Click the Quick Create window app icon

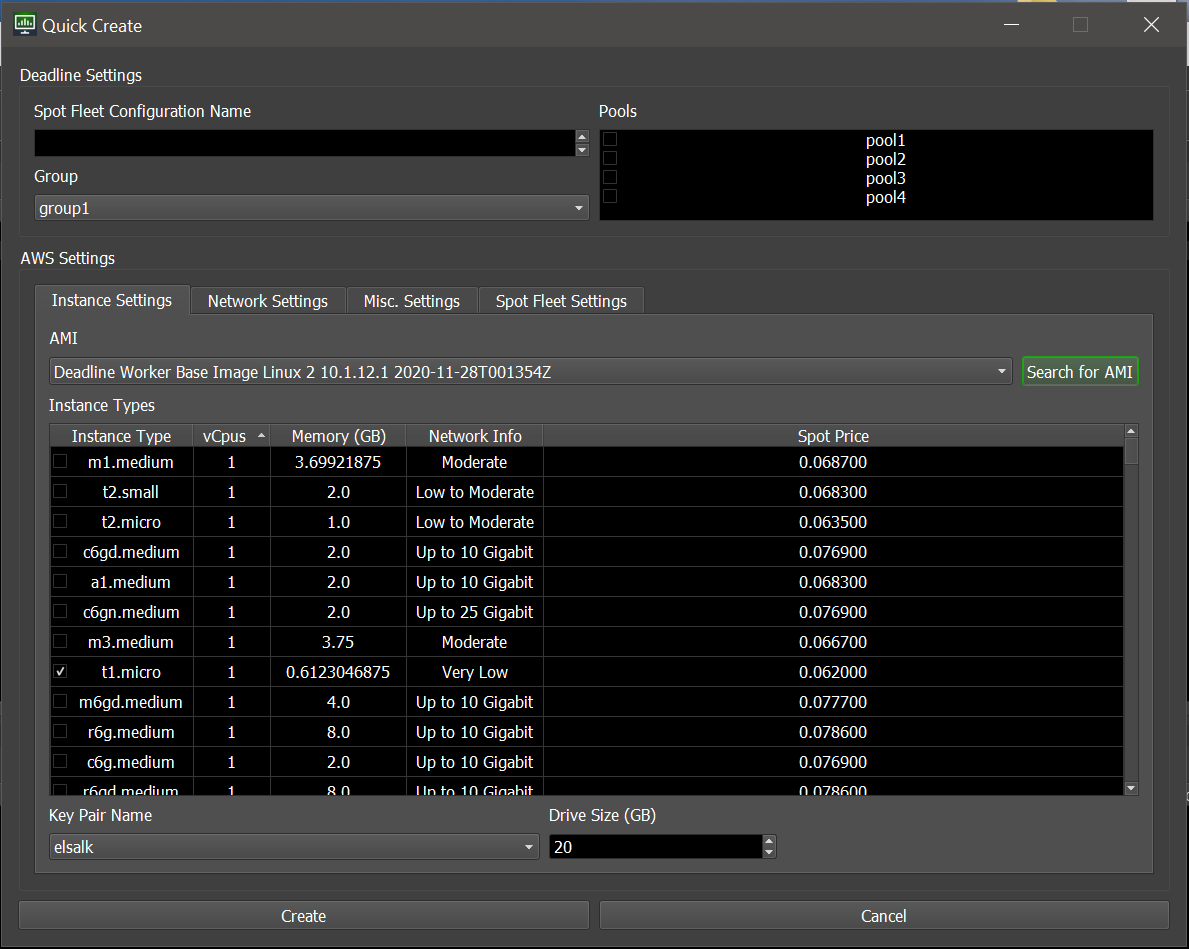25,25
